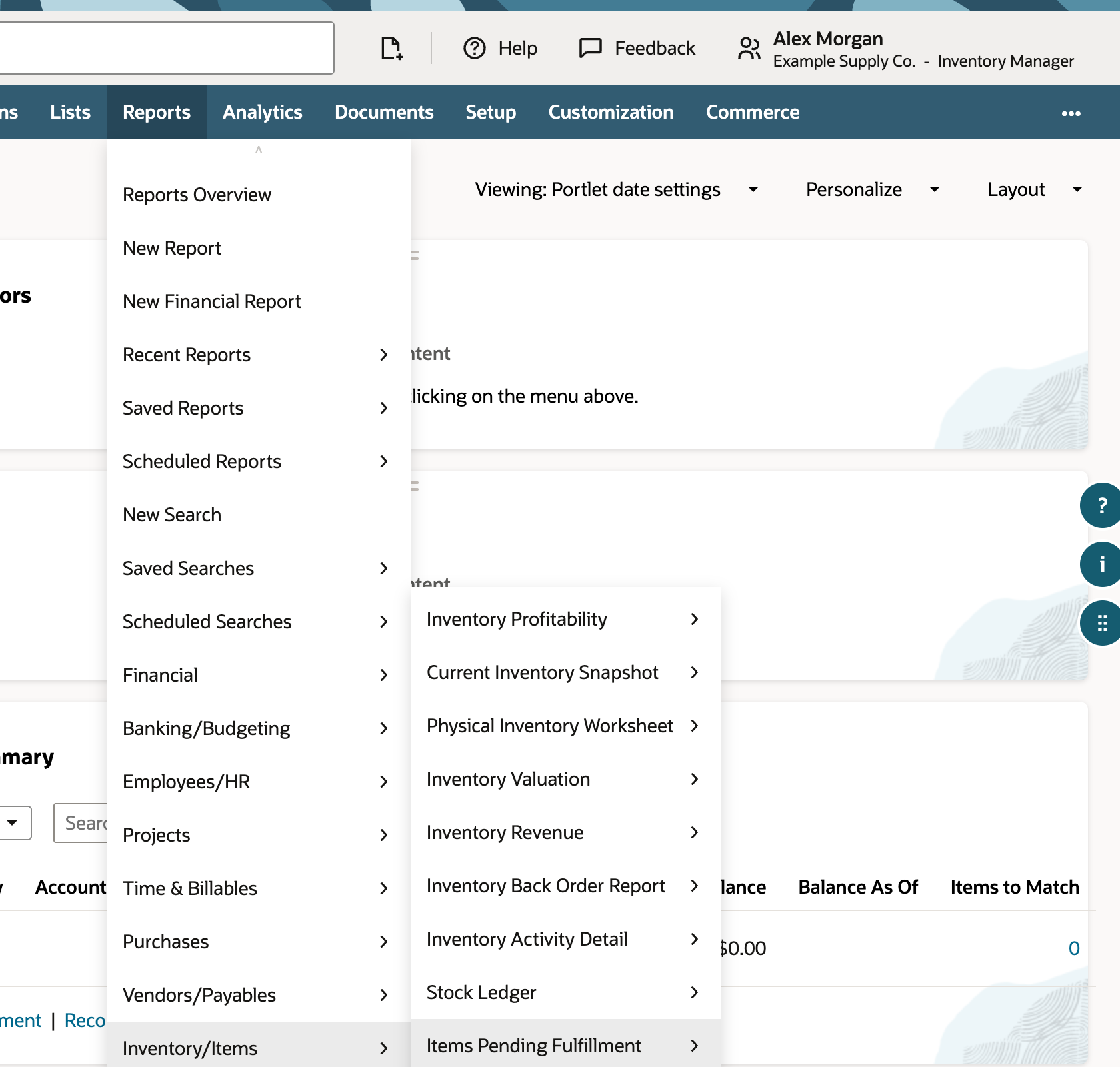This screenshot has width=1120, height=1067.
Task: Choose New Financial Report
Action: 259,301
